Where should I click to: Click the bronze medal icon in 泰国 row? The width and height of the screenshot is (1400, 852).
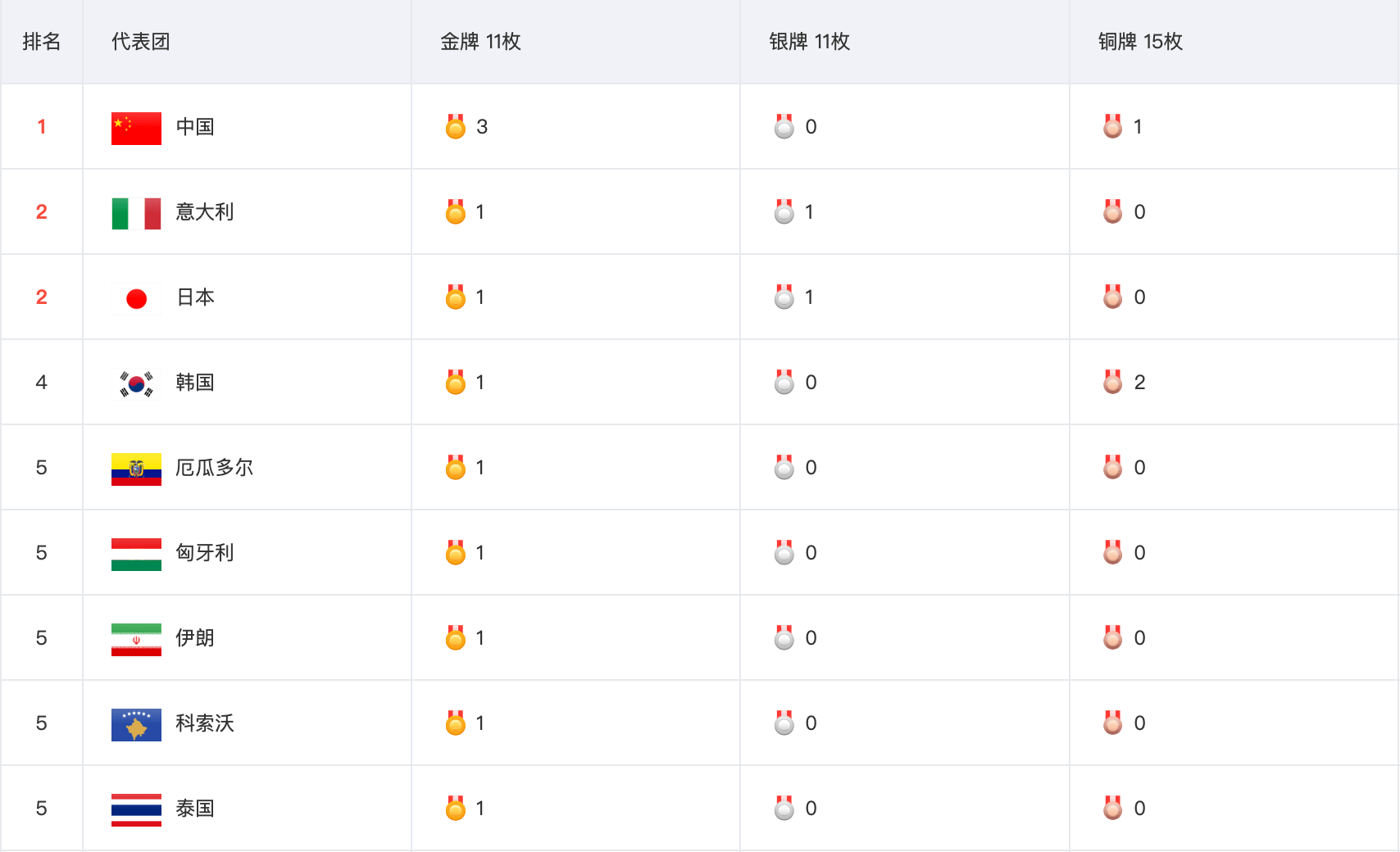1113,808
